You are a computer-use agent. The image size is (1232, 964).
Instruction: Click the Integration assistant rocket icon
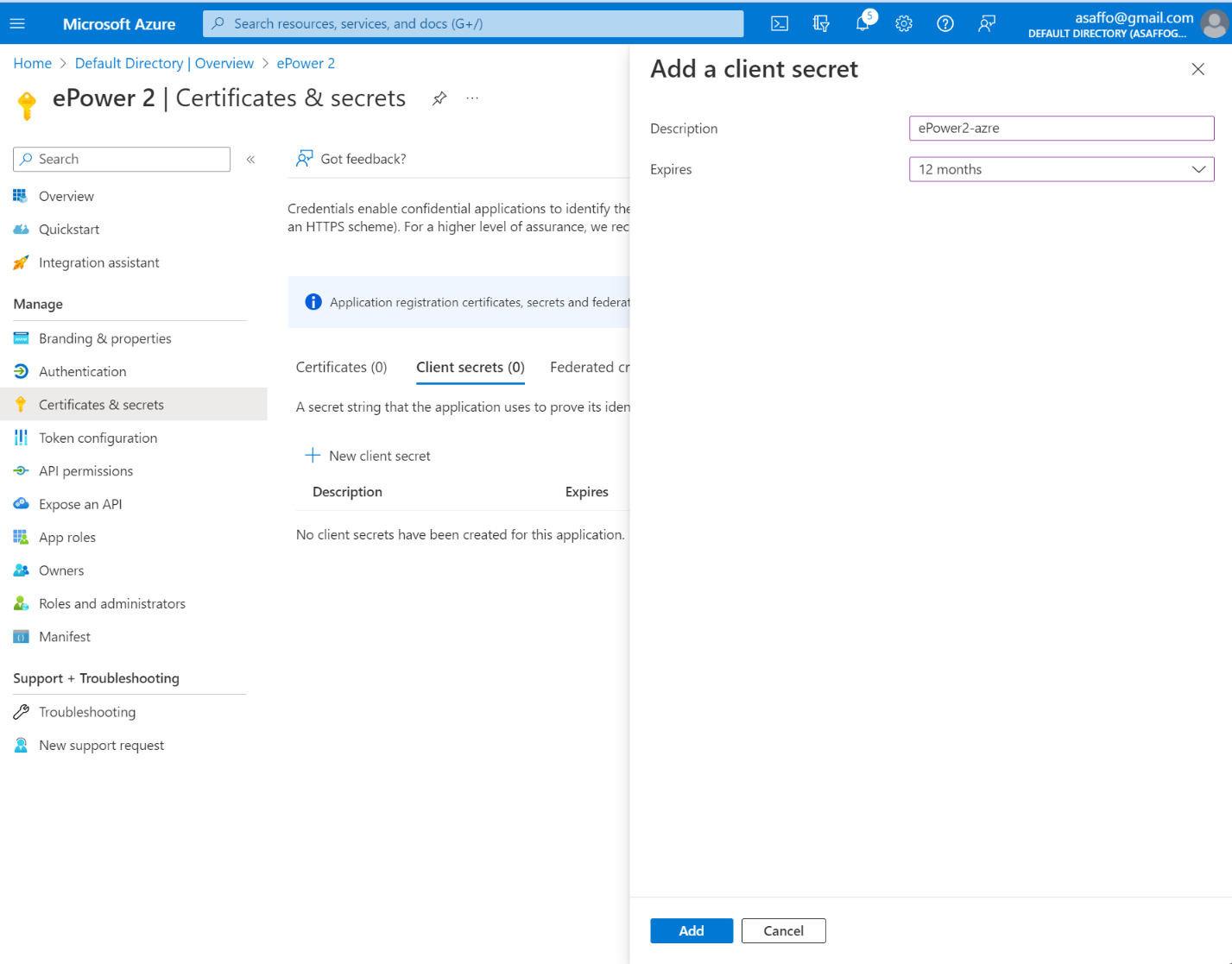21,262
